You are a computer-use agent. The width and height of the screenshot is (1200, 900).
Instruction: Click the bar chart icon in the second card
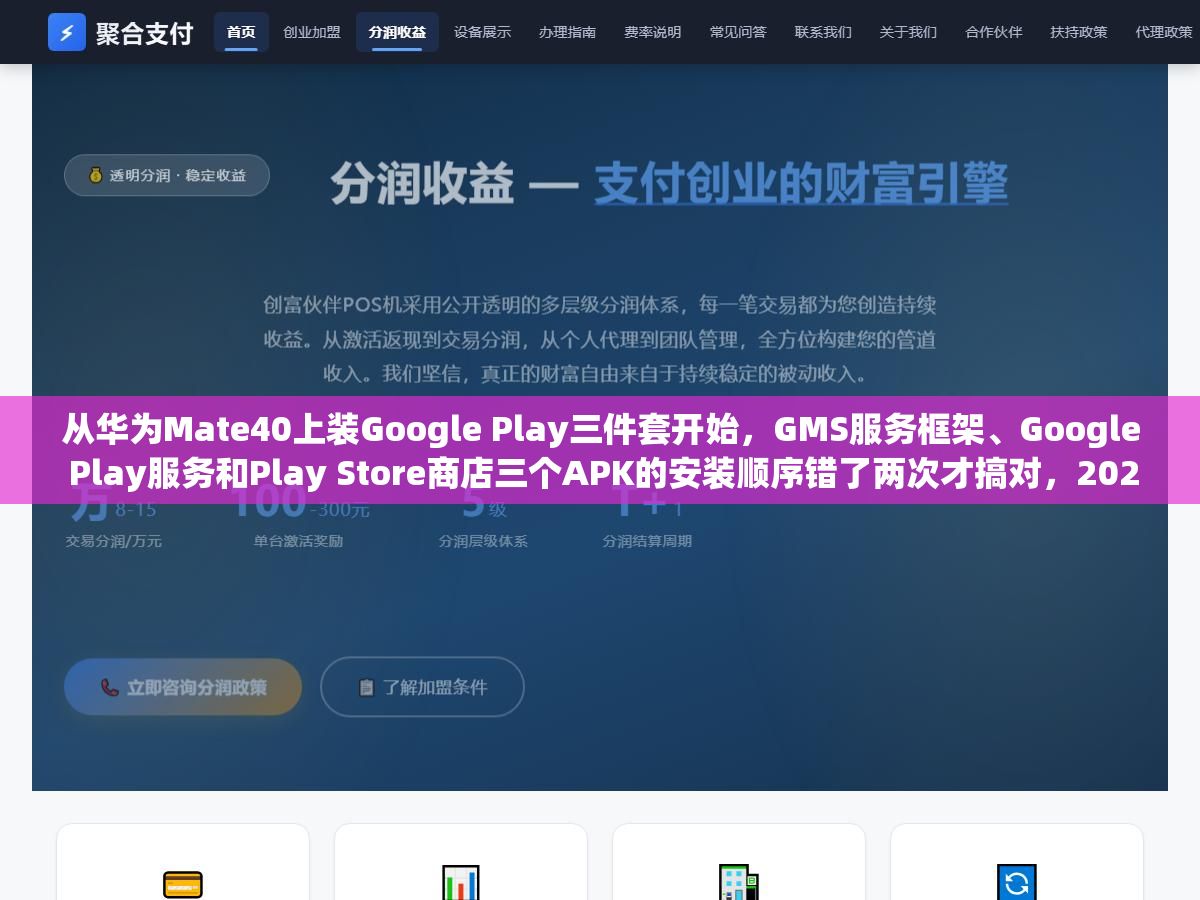[461, 884]
